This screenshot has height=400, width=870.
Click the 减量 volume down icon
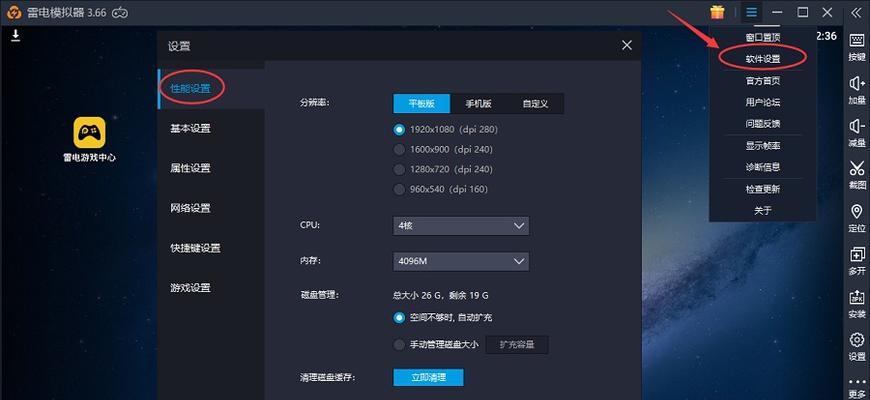click(857, 134)
